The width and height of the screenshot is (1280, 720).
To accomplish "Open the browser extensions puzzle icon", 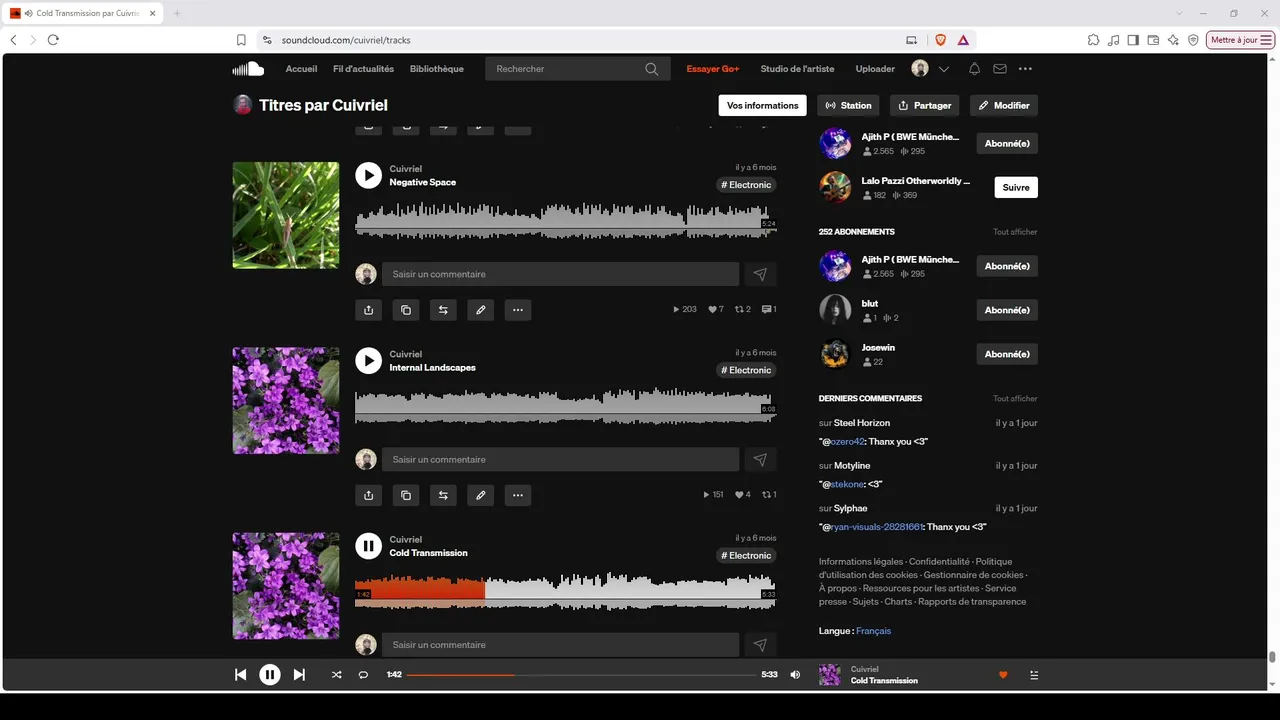I will [1093, 40].
